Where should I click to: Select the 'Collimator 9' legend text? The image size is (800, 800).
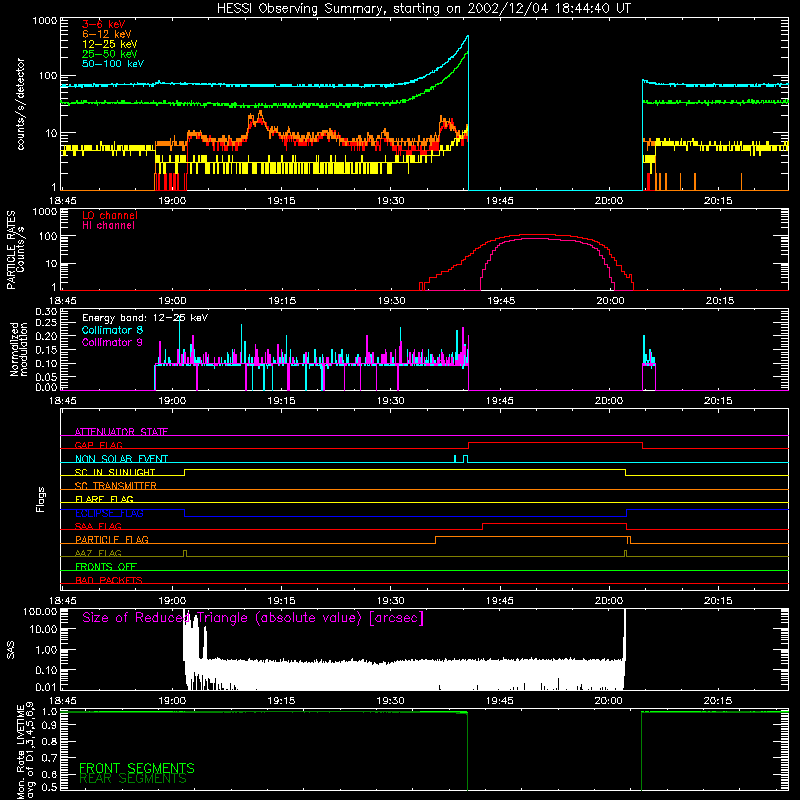coord(112,342)
